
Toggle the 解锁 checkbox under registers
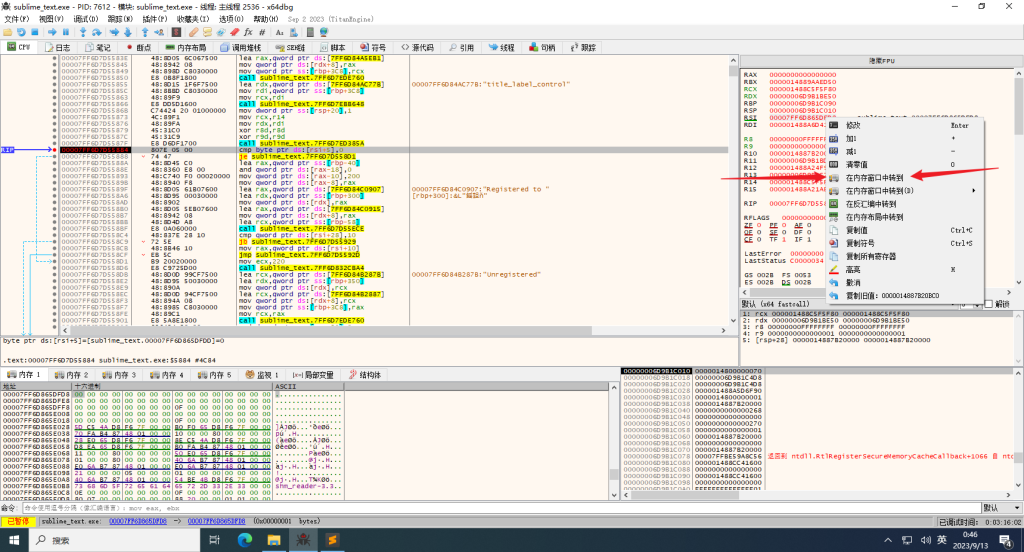990,304
